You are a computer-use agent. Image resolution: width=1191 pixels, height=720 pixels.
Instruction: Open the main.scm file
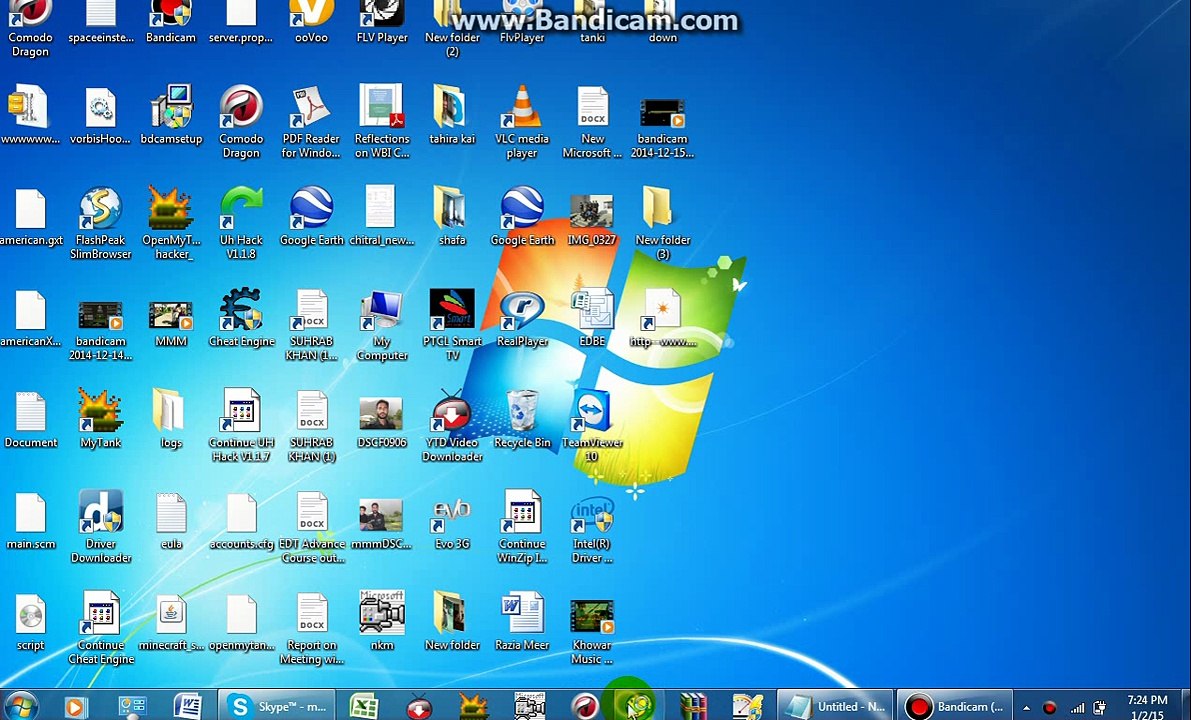pyautogui.click(x=30, y=521)
